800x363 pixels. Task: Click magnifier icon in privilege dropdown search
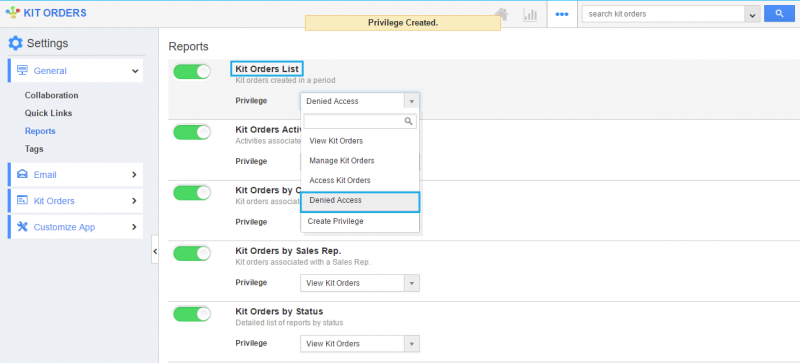tap(408, 122)
